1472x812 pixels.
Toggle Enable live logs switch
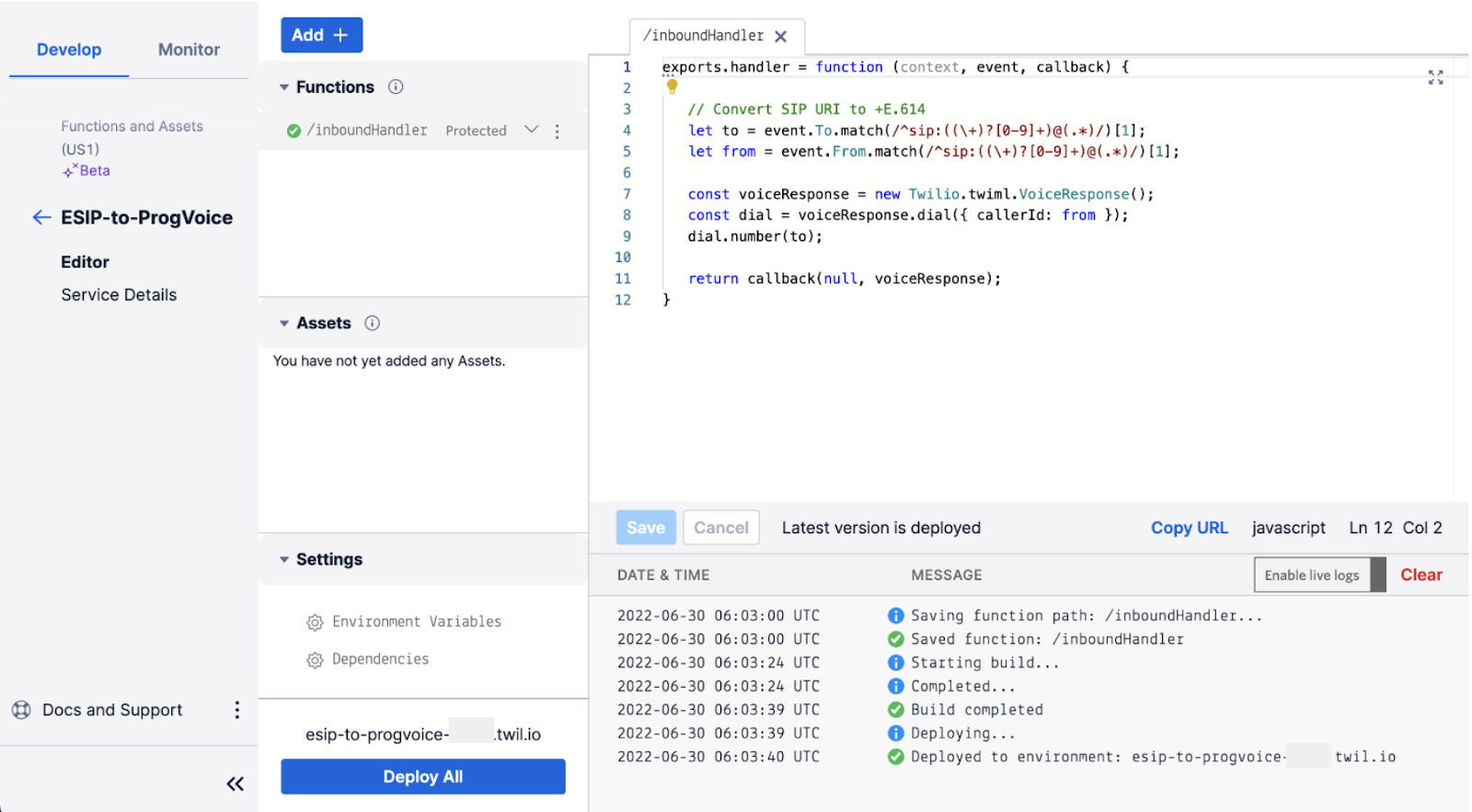1319,575
